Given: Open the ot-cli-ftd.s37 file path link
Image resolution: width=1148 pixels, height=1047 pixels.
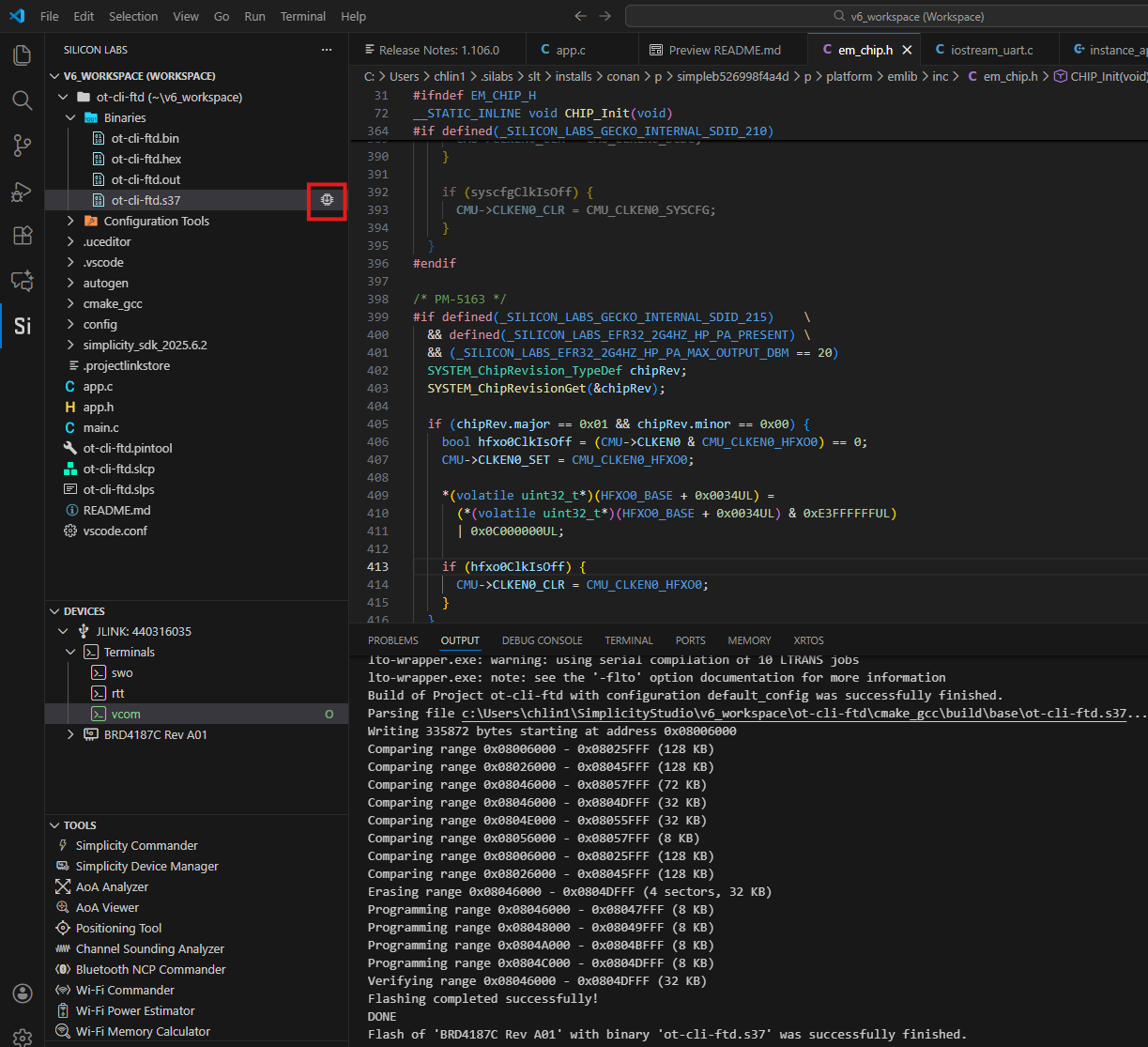Looking at the screenshot, I should [793, 714].
